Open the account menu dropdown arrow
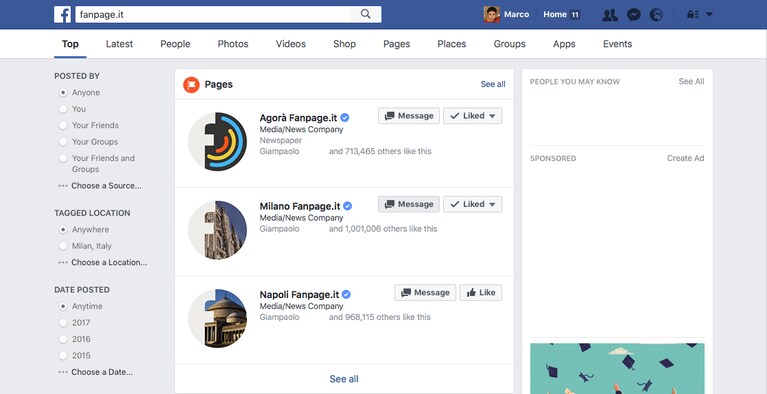The height and width of the screenshot is (394, 767). [709, 15]
